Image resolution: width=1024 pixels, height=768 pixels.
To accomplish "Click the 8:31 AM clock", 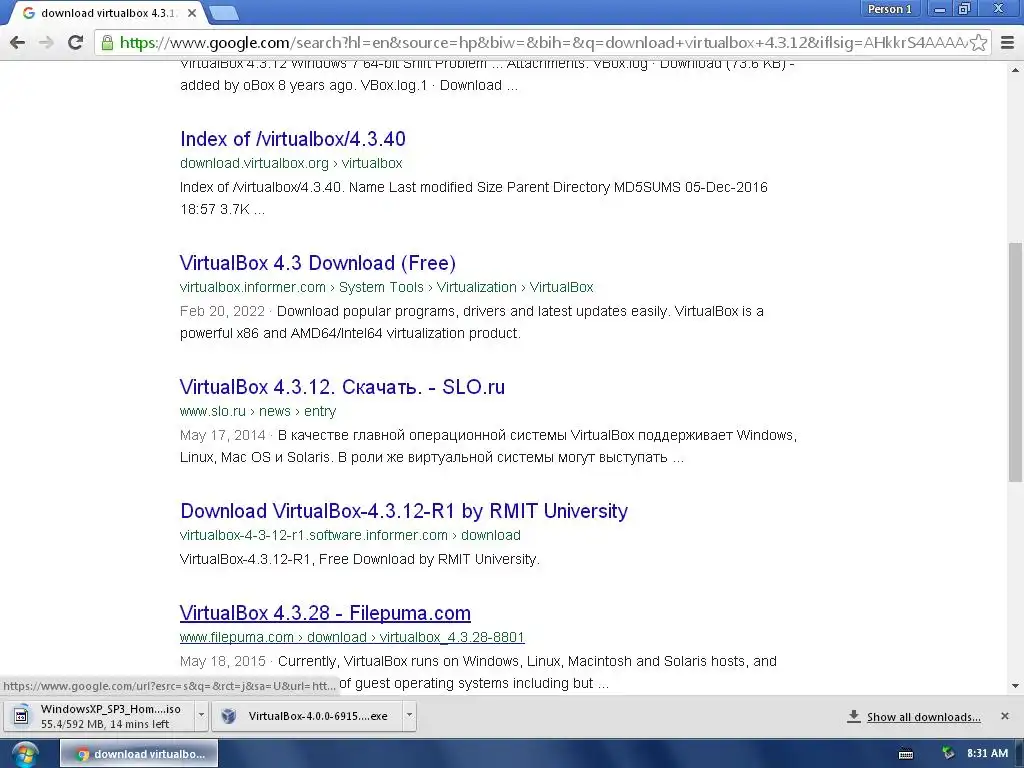I will [987, 754].
